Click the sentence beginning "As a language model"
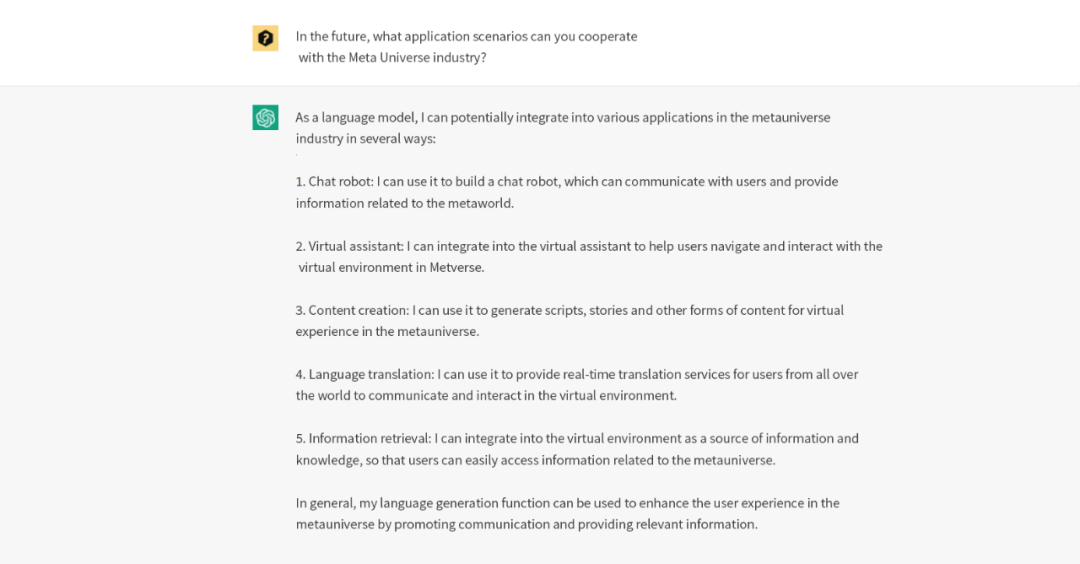The height and width of the screenshot is (564, 1080). tap(562, 117)
